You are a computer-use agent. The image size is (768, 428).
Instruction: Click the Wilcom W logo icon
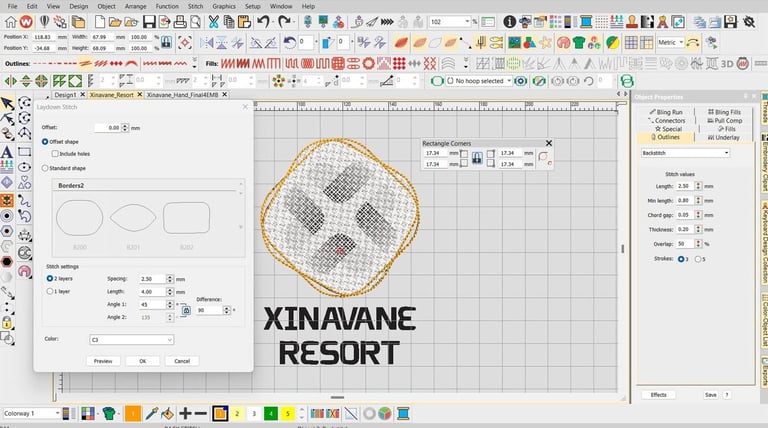tap(26, 22)
